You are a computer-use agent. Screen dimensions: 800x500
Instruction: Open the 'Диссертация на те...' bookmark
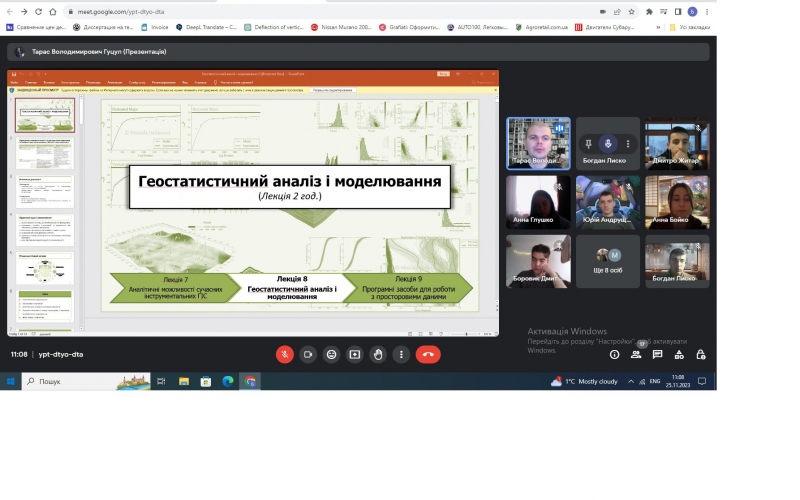click(104, 28)
